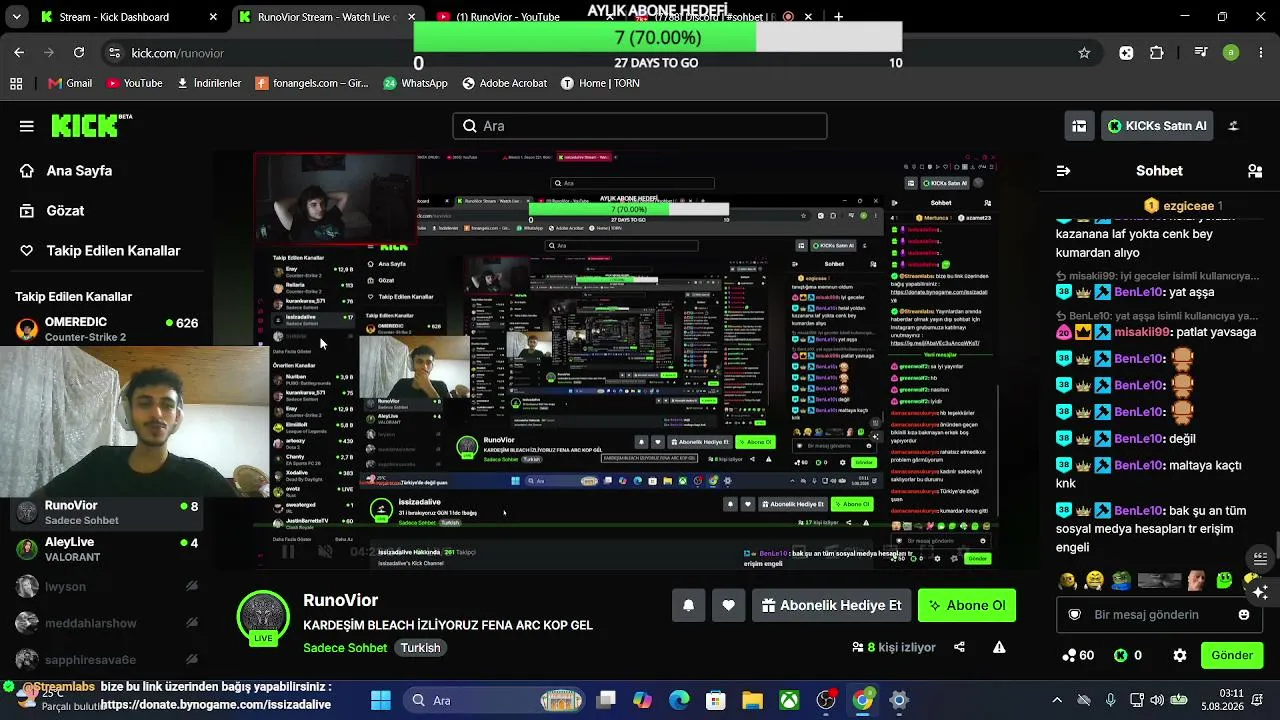This screenshot has width=1280, height=720.
Task: Follow RunoVior with the heart button
Action: coord(728,605)
